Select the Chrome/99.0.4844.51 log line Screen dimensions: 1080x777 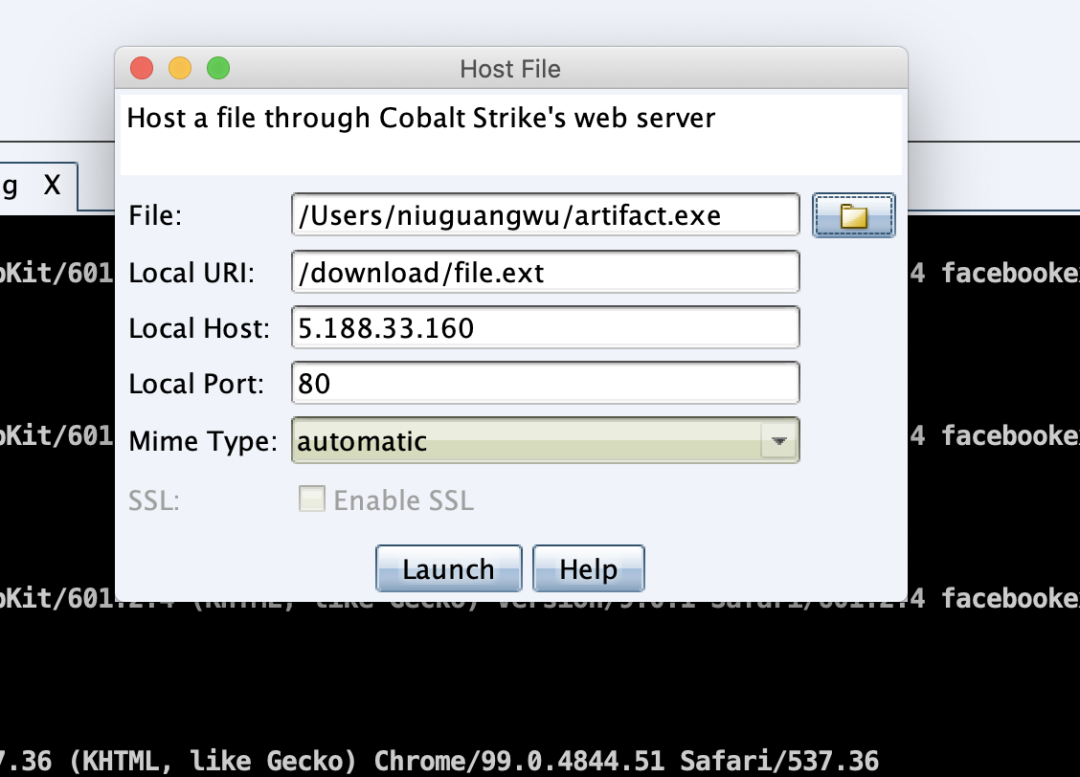click(x=439, y=760)
